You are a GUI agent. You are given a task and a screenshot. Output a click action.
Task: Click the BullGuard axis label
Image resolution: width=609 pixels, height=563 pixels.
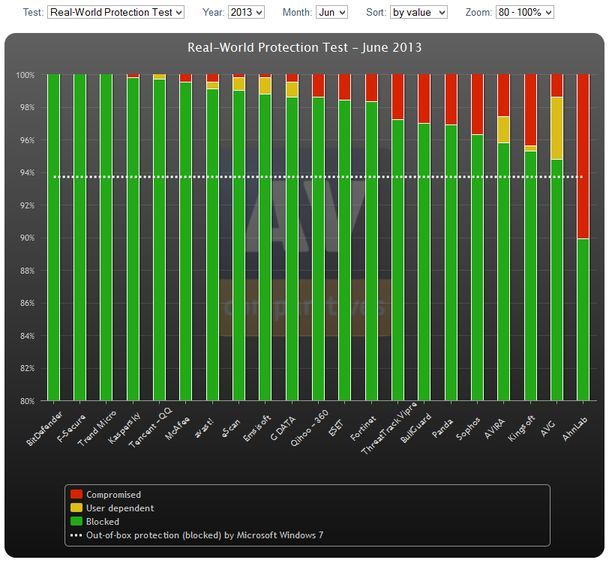coord(416,428)
